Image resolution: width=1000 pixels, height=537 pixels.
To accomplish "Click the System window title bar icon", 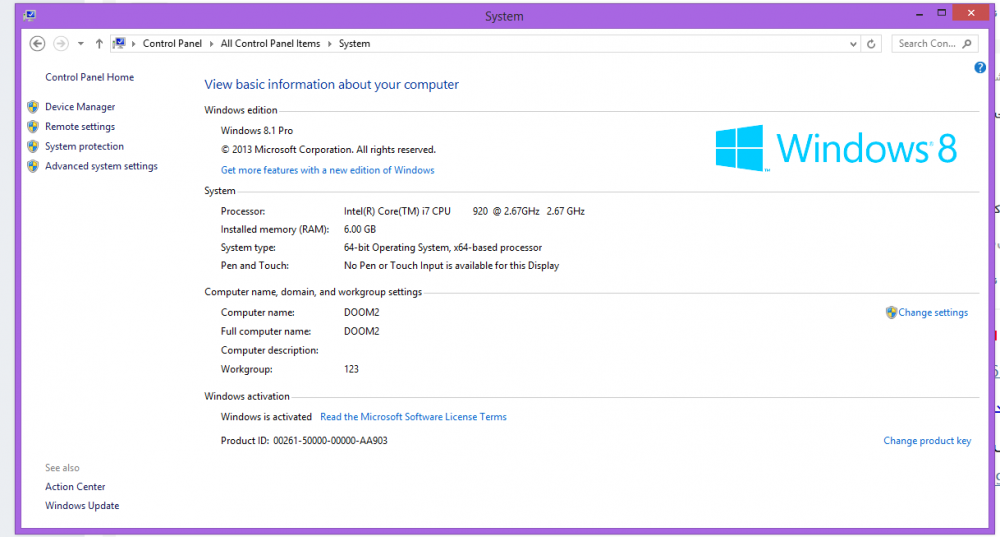I will click(x=29, y=16).
